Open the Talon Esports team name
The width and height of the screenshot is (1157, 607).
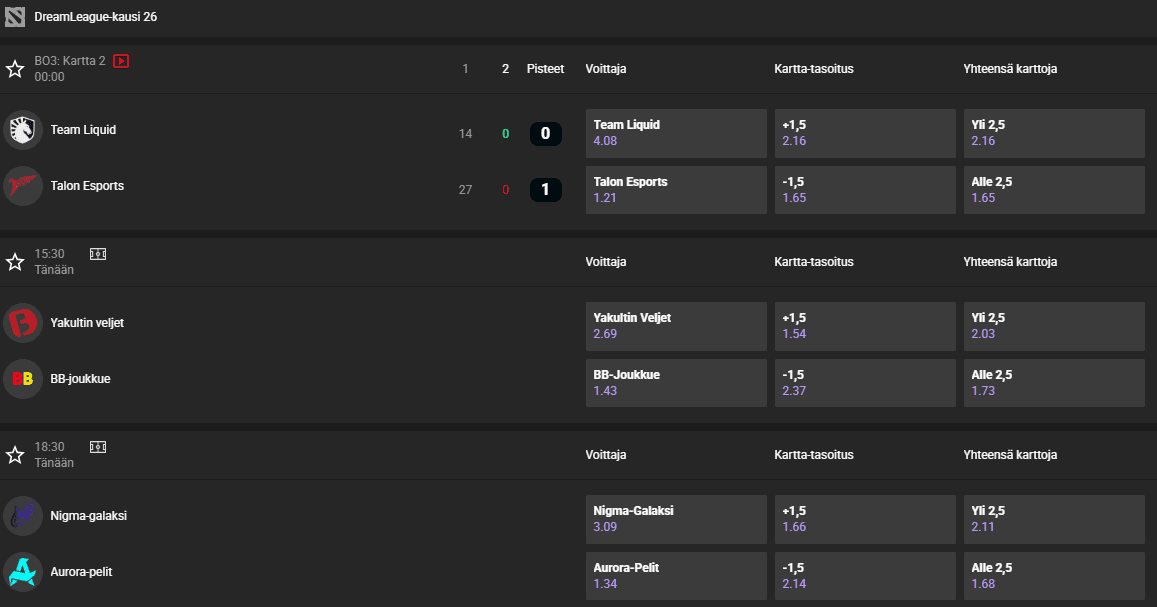click(87, 186)
